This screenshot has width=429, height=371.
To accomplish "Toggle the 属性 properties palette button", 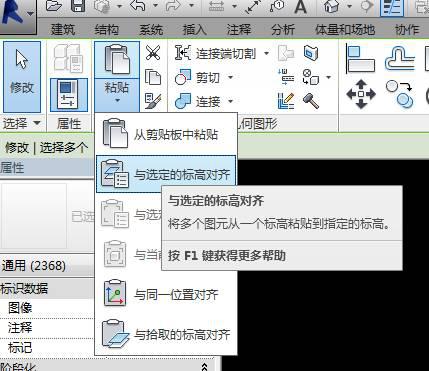I will (x=69, y=95).
